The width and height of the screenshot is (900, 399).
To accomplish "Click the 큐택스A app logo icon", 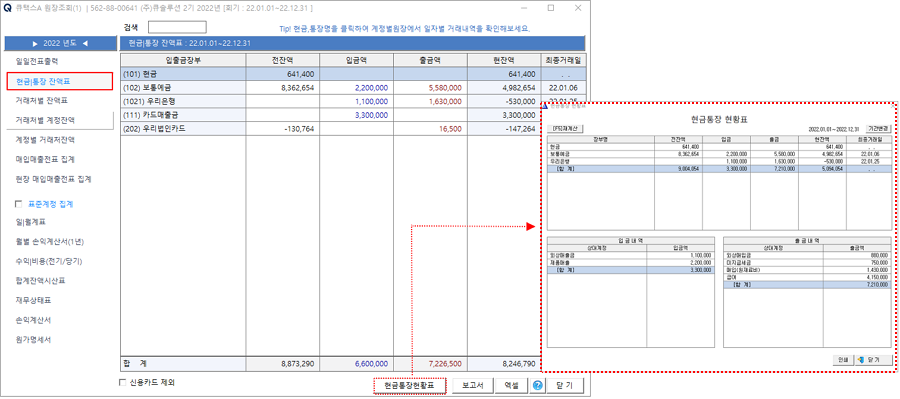I will tap(7, 8).
